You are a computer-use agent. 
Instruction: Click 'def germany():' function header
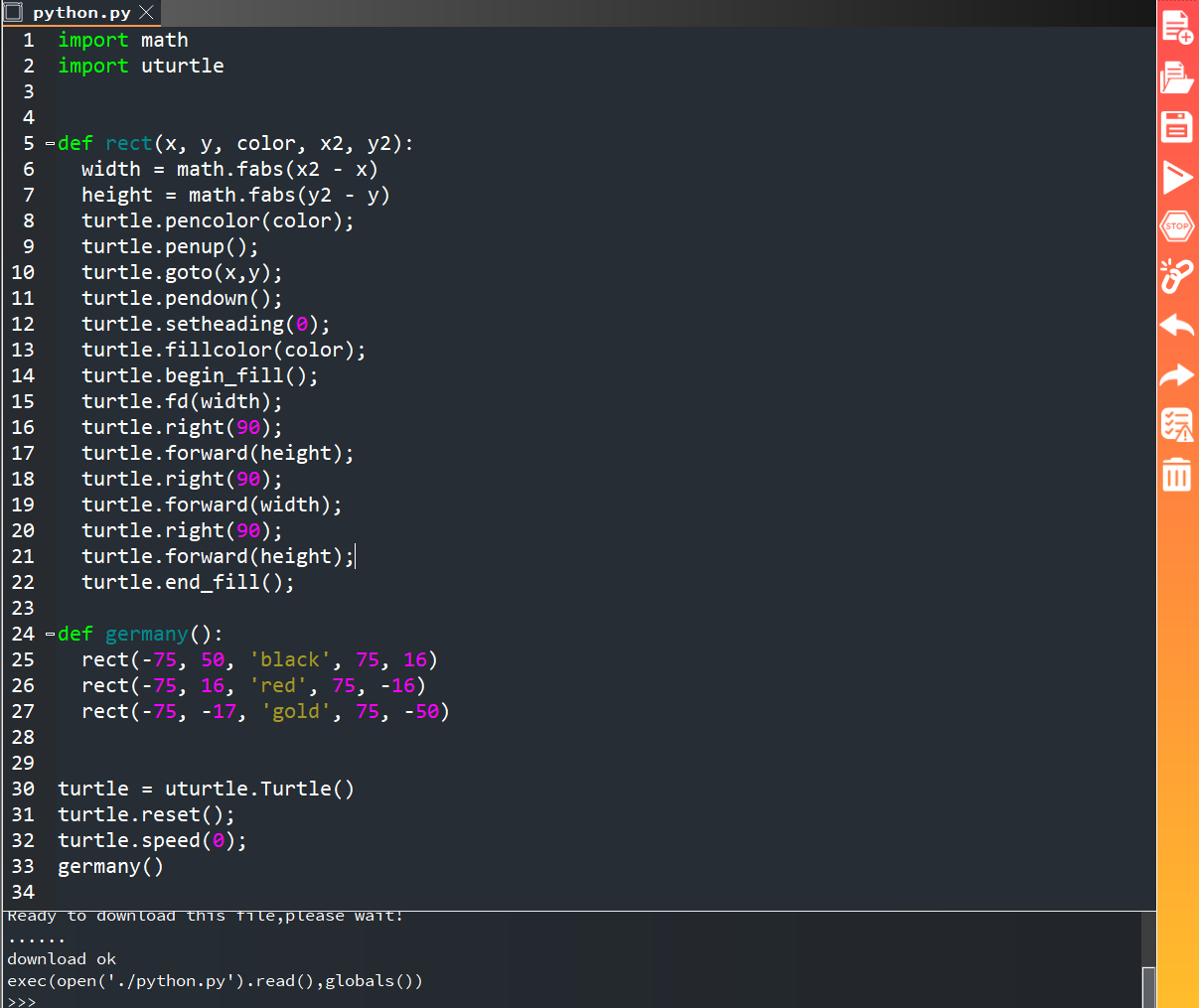pyautogui.click(x=140, y=635)
